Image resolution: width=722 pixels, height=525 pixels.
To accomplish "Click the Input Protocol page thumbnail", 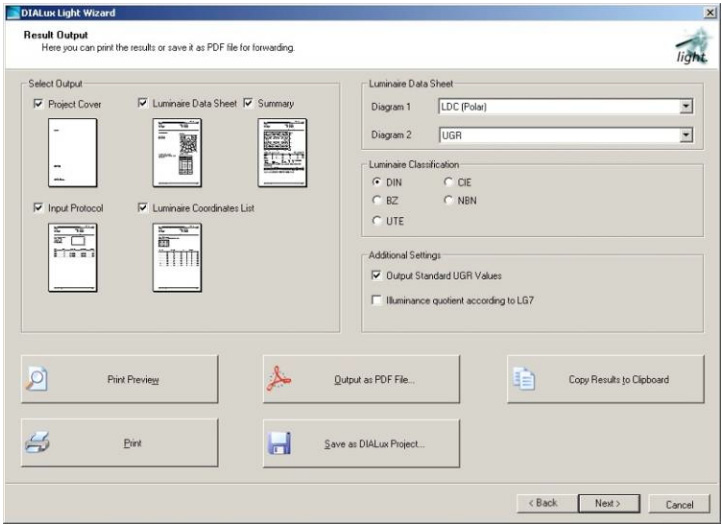I will pos(72,257).
